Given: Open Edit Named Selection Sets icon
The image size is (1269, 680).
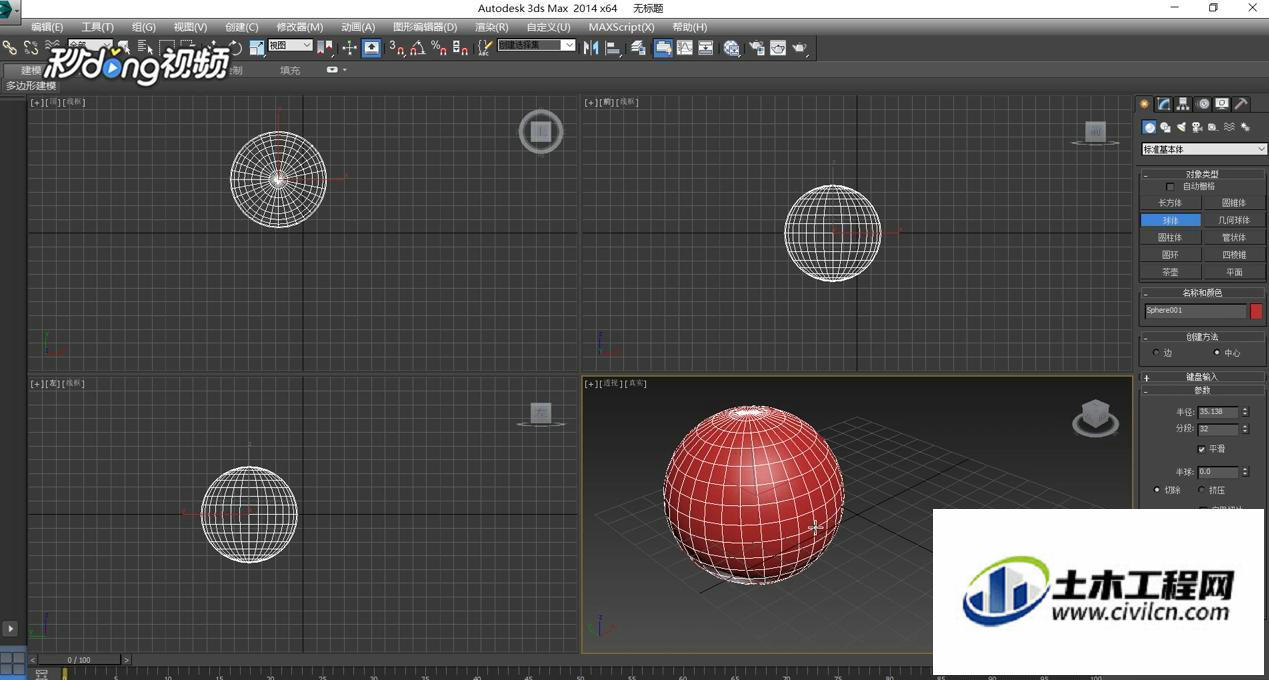Looking at the screenshot, I should tap(485, 47).
